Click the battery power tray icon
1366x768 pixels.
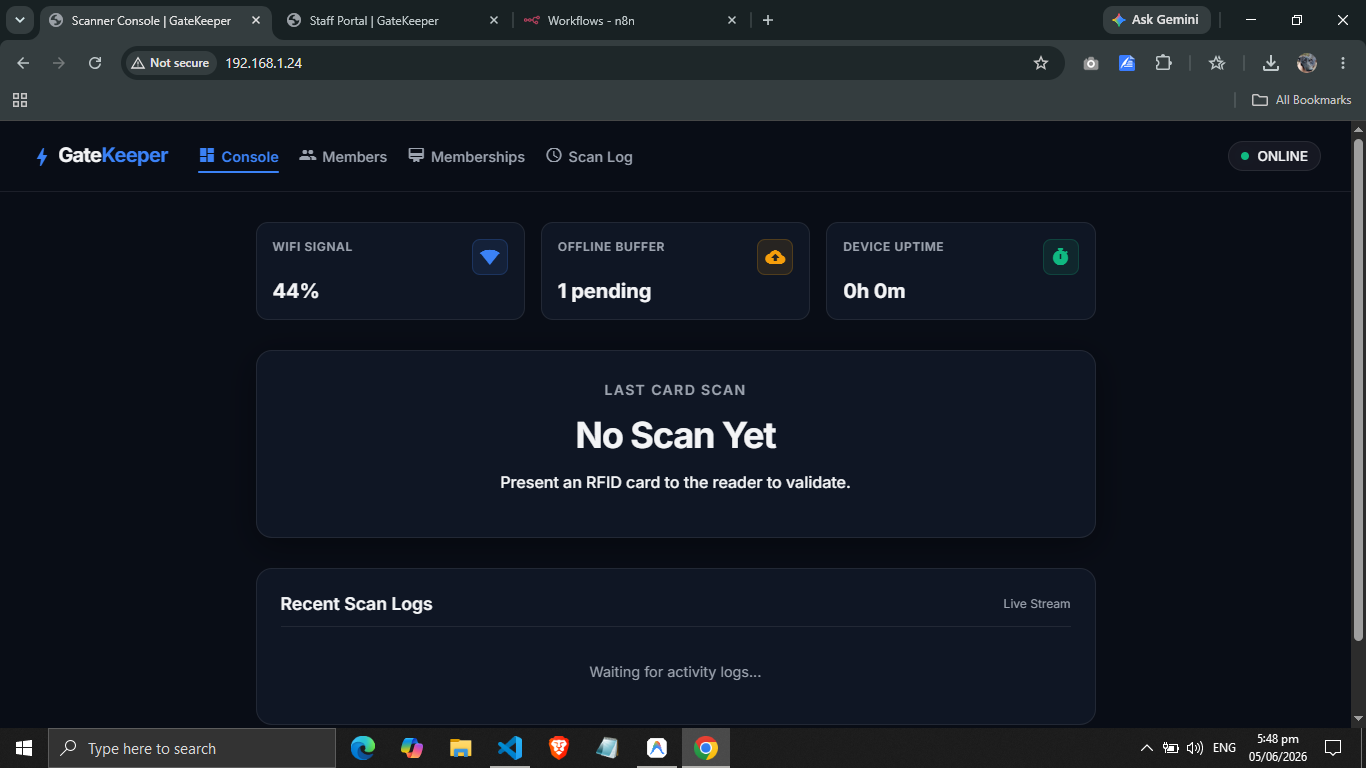click(1171, 748)
